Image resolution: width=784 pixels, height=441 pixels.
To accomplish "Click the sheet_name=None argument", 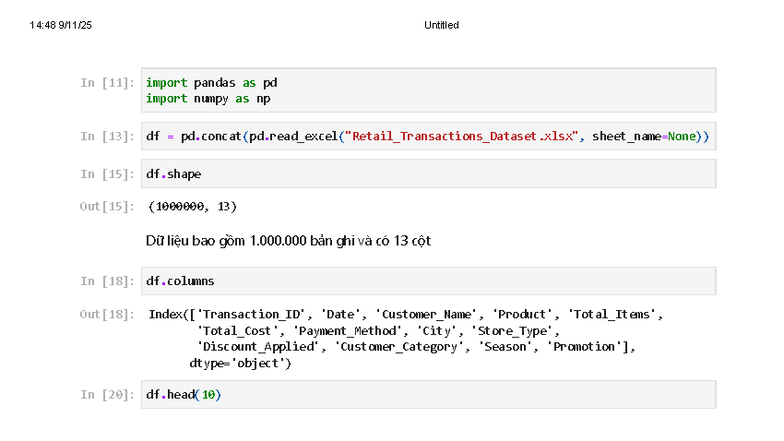I will (644, 136).
